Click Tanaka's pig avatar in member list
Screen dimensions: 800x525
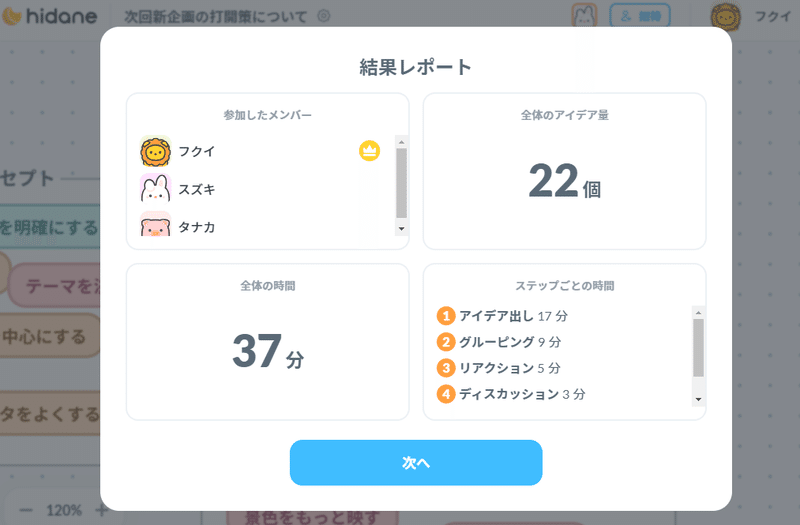click(x=155, y=226)
